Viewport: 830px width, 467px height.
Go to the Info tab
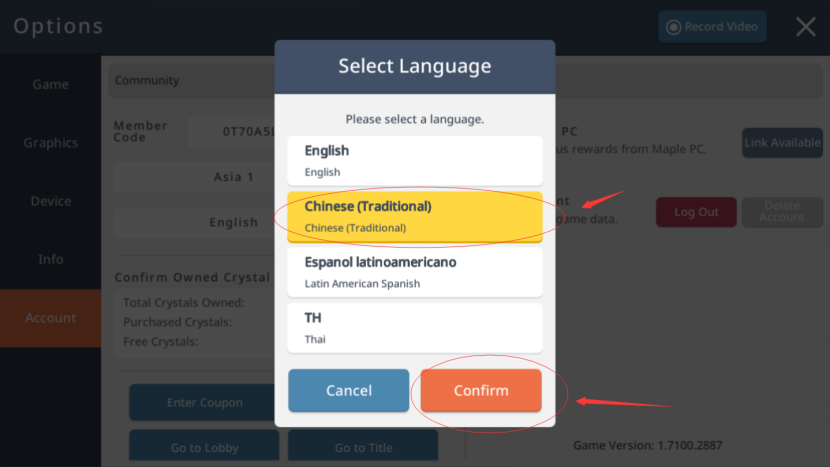(50, 259)
